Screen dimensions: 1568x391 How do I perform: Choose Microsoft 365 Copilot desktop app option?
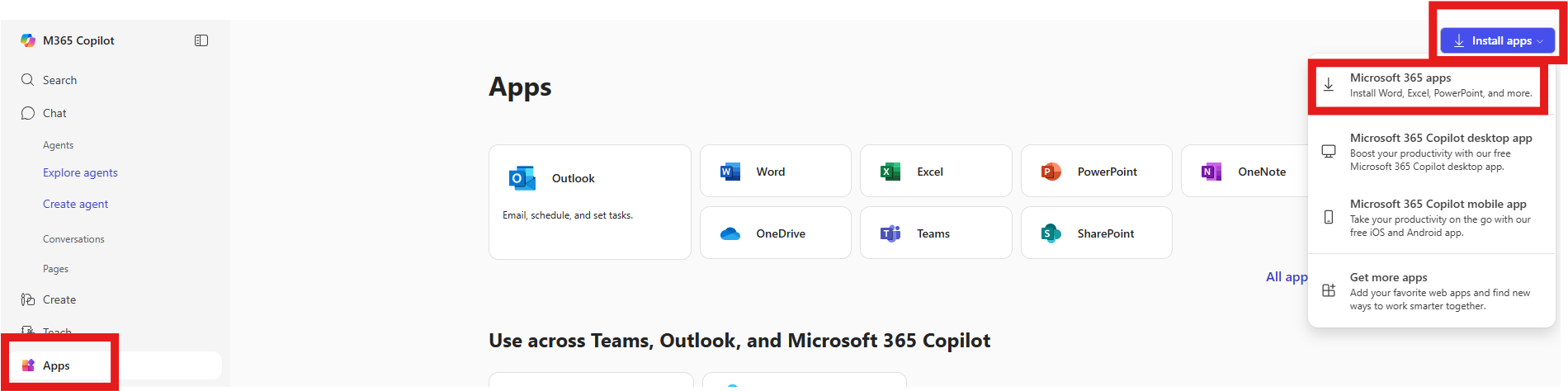point(1432,152)
